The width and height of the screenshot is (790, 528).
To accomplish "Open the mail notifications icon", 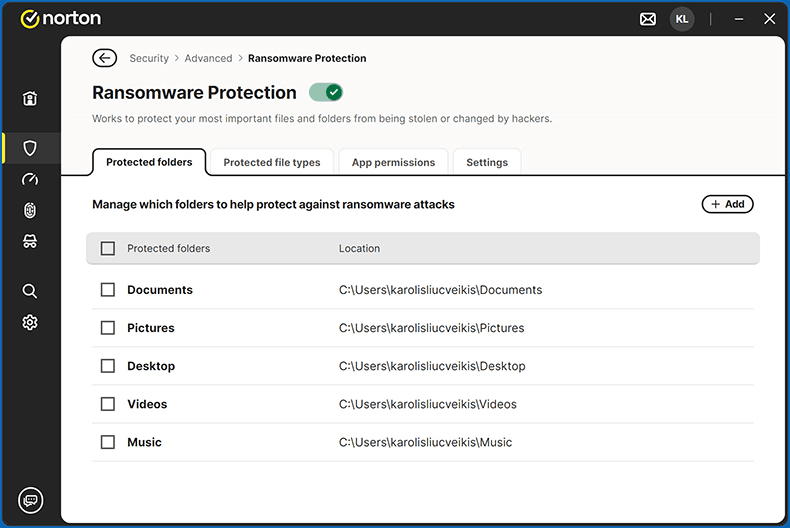I will pos(648,19).
